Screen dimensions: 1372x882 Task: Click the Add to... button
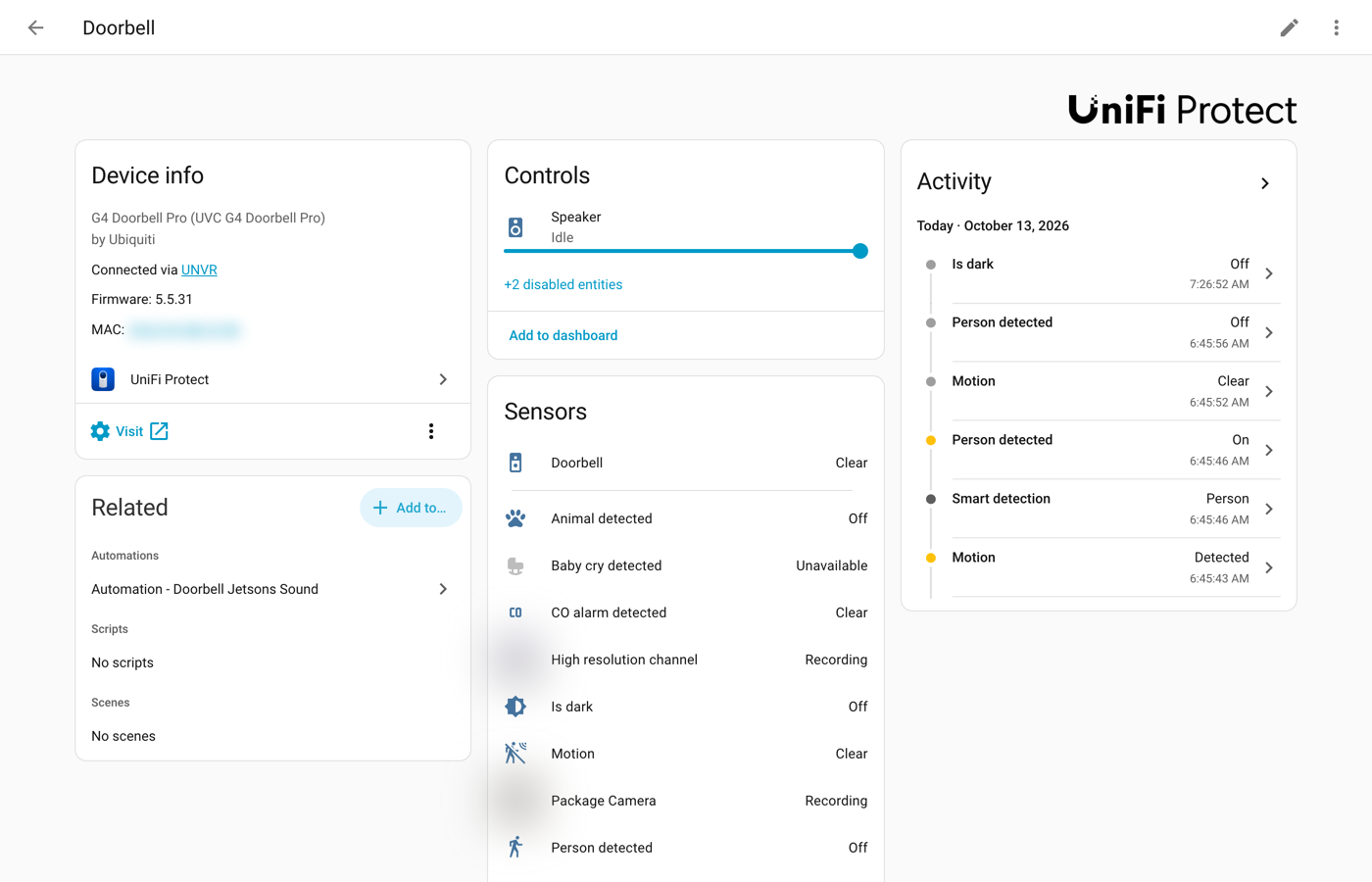[411, 508]
